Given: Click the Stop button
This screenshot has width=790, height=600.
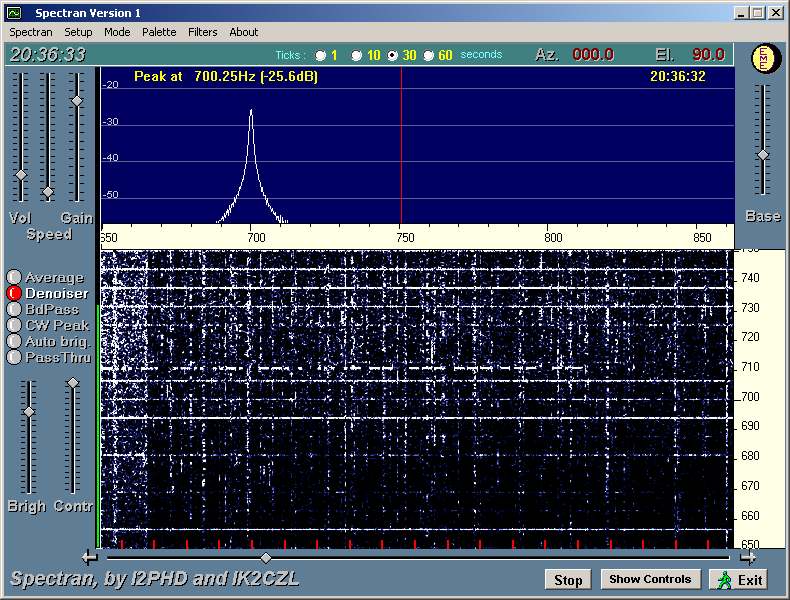Looking at the screenshot, I should pos(568,580).
